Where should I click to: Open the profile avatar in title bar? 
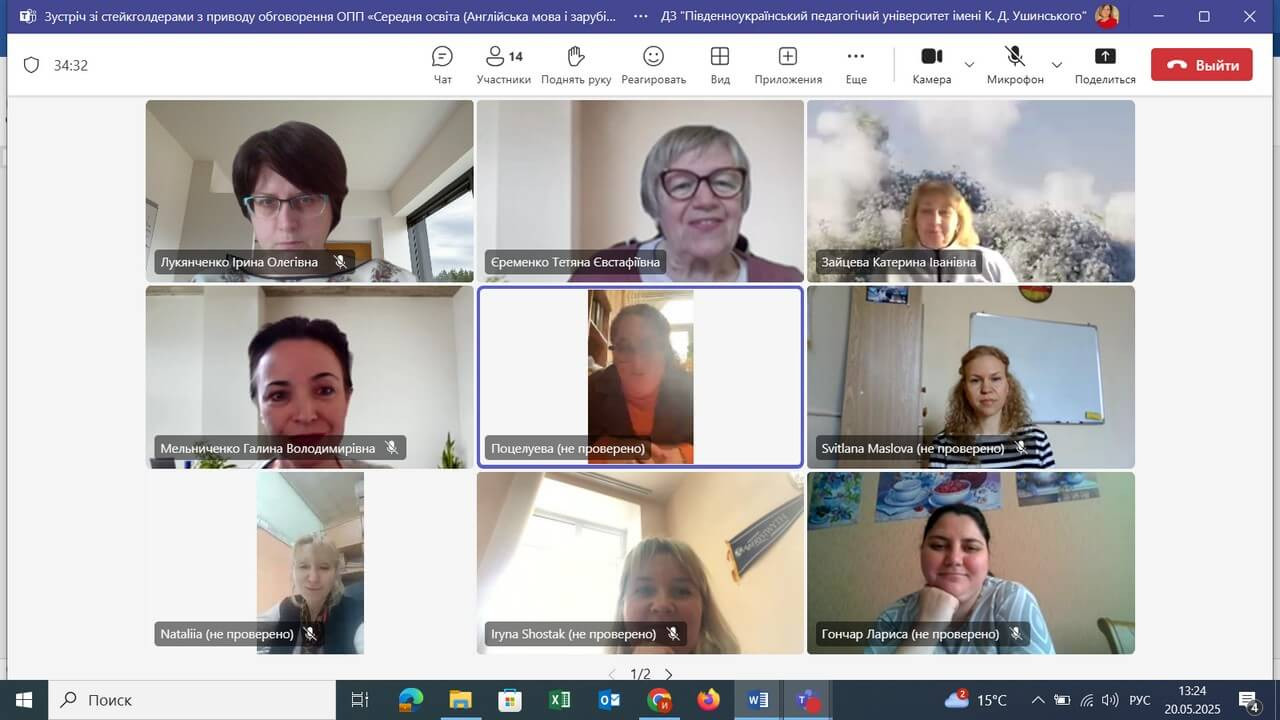[x=1106, y=16]
